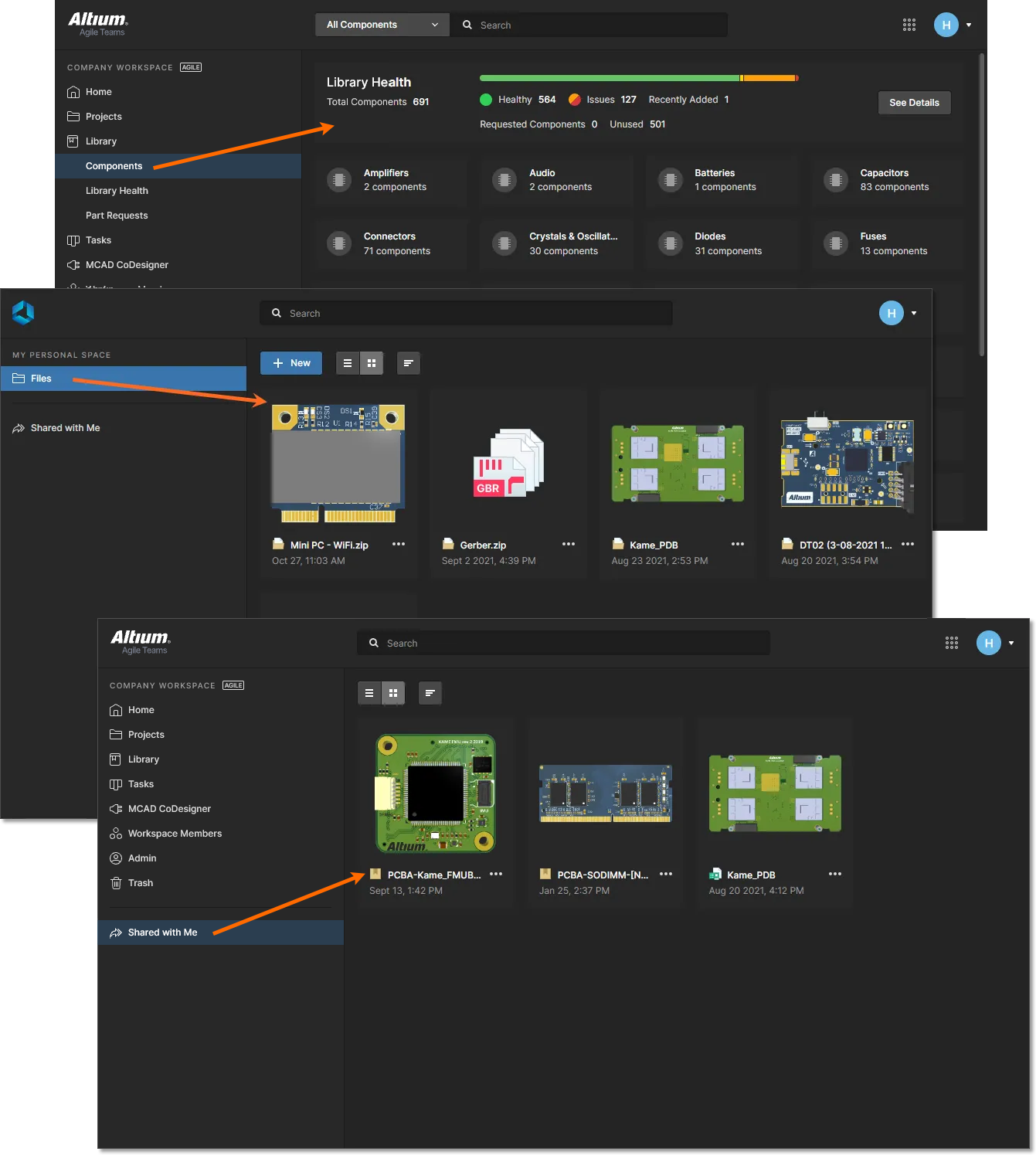Expand the account menu arrow in the Components window

pyautogui.click(x=969, y=25)
